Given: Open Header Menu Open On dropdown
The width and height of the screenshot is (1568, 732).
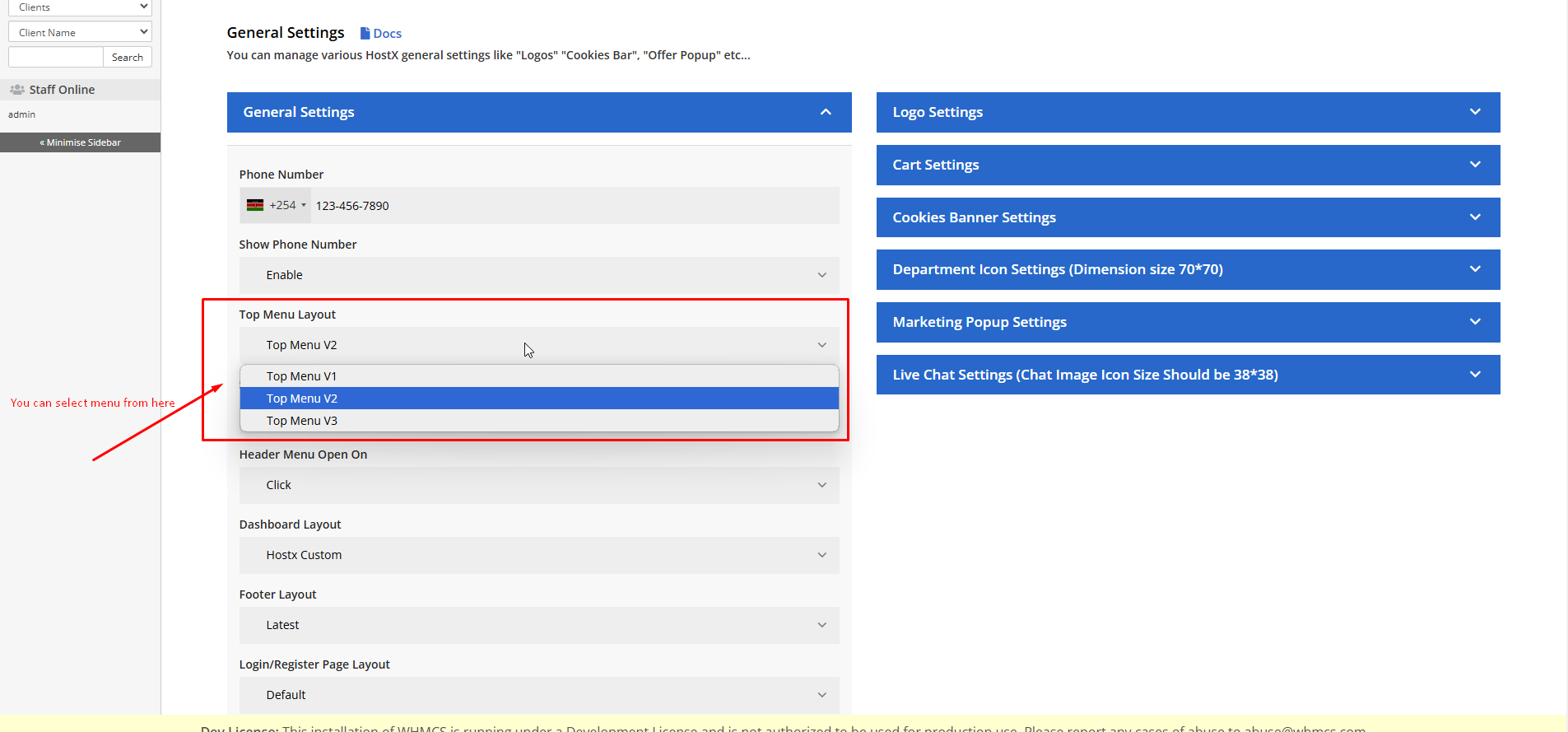Looking at the screenshot, I should 539,485.
